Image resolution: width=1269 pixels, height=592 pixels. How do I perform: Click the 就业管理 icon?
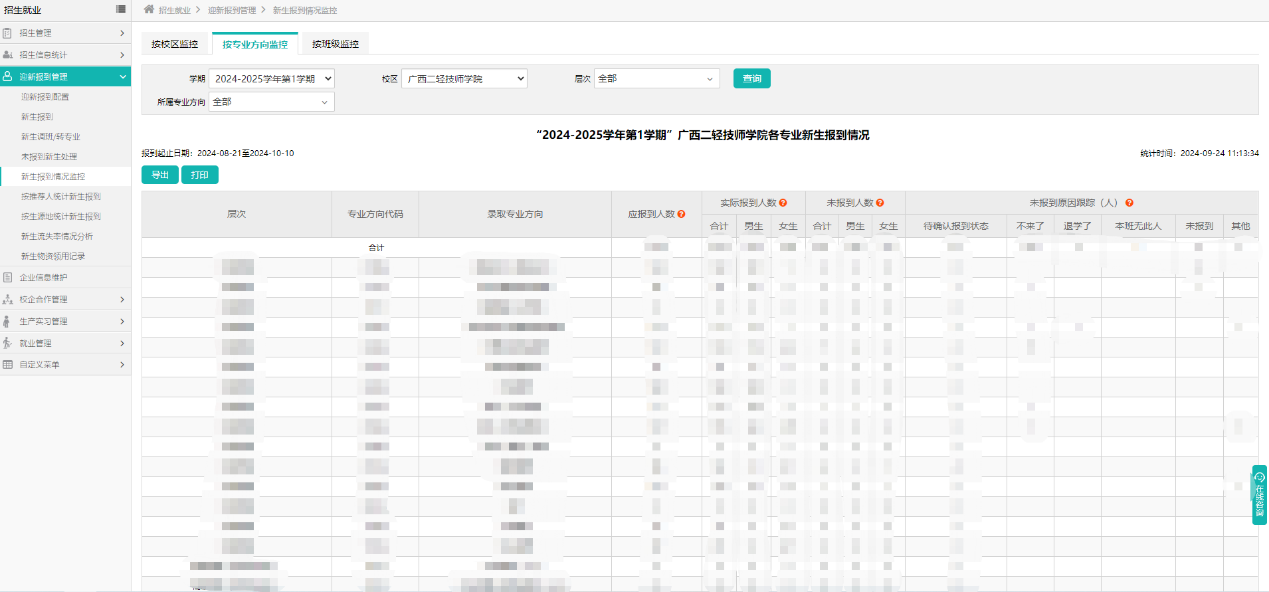point(8,343)
